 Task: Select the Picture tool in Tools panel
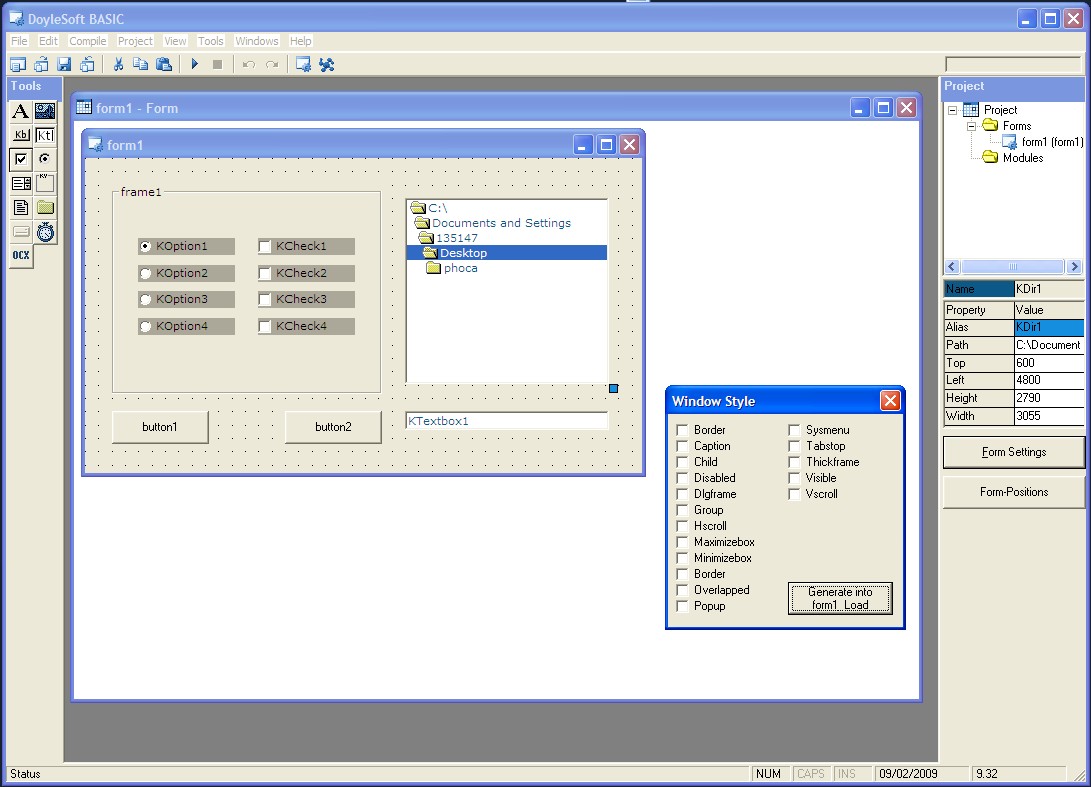(x=45, y=111)
